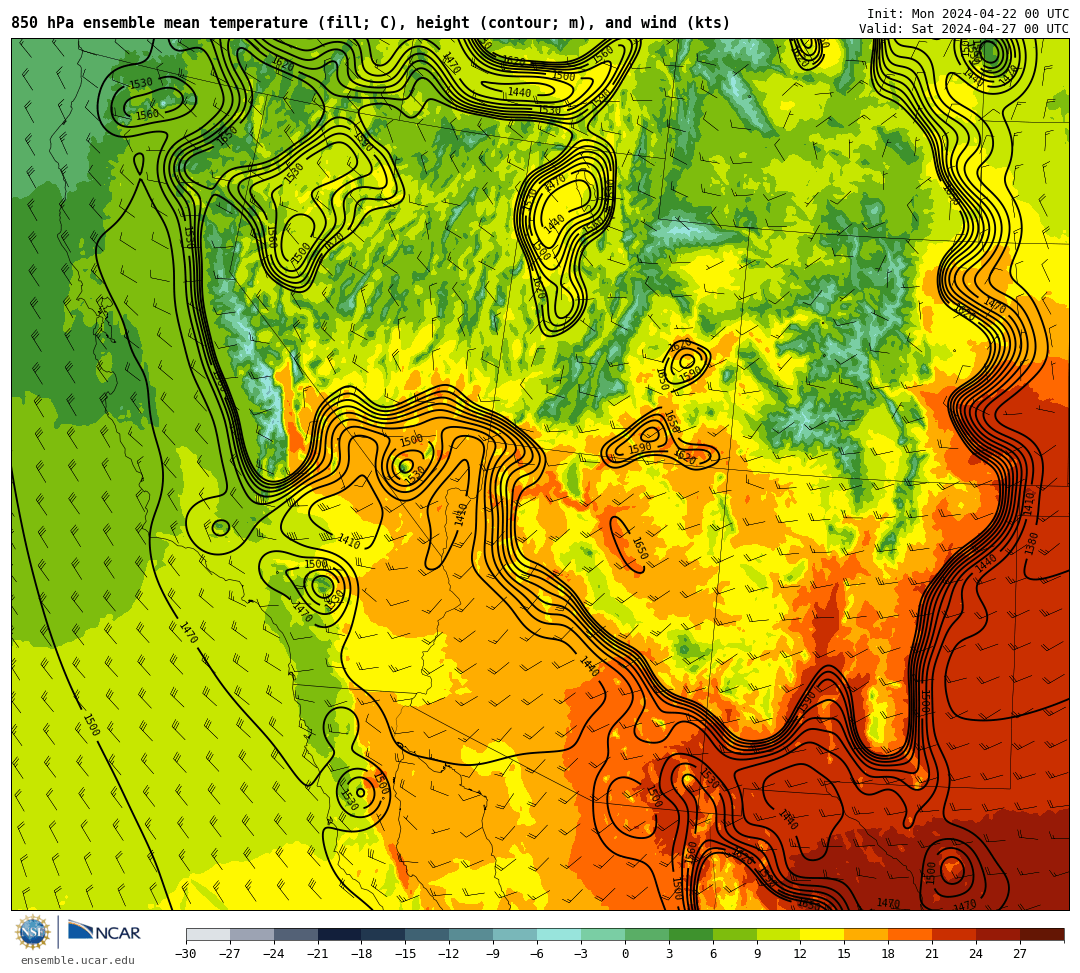
Task: Pick the color swatch between −3 and 0
Action: click(603, 934)
